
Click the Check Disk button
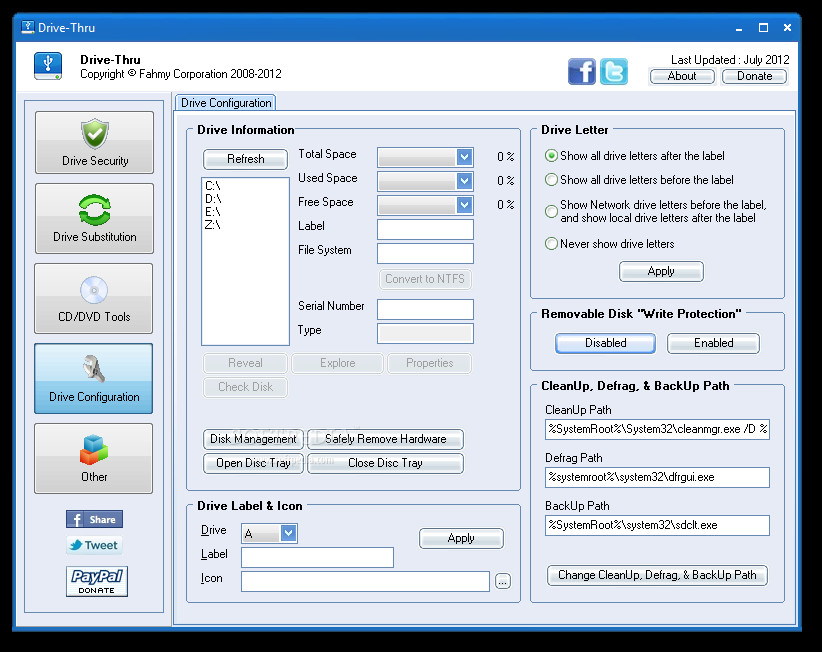point(245,387)
